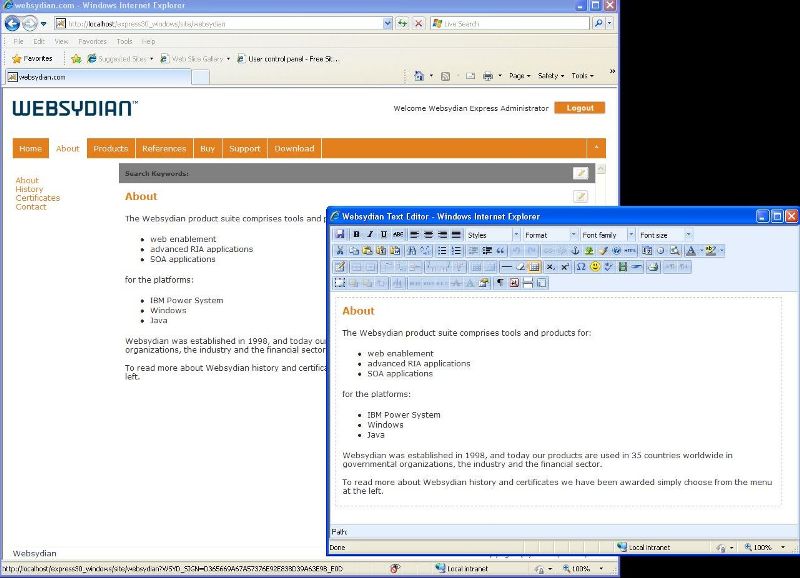Viewport: 800px width, 578px height.
Task: Click the IE Home icon
Action: tap(419, 76)
